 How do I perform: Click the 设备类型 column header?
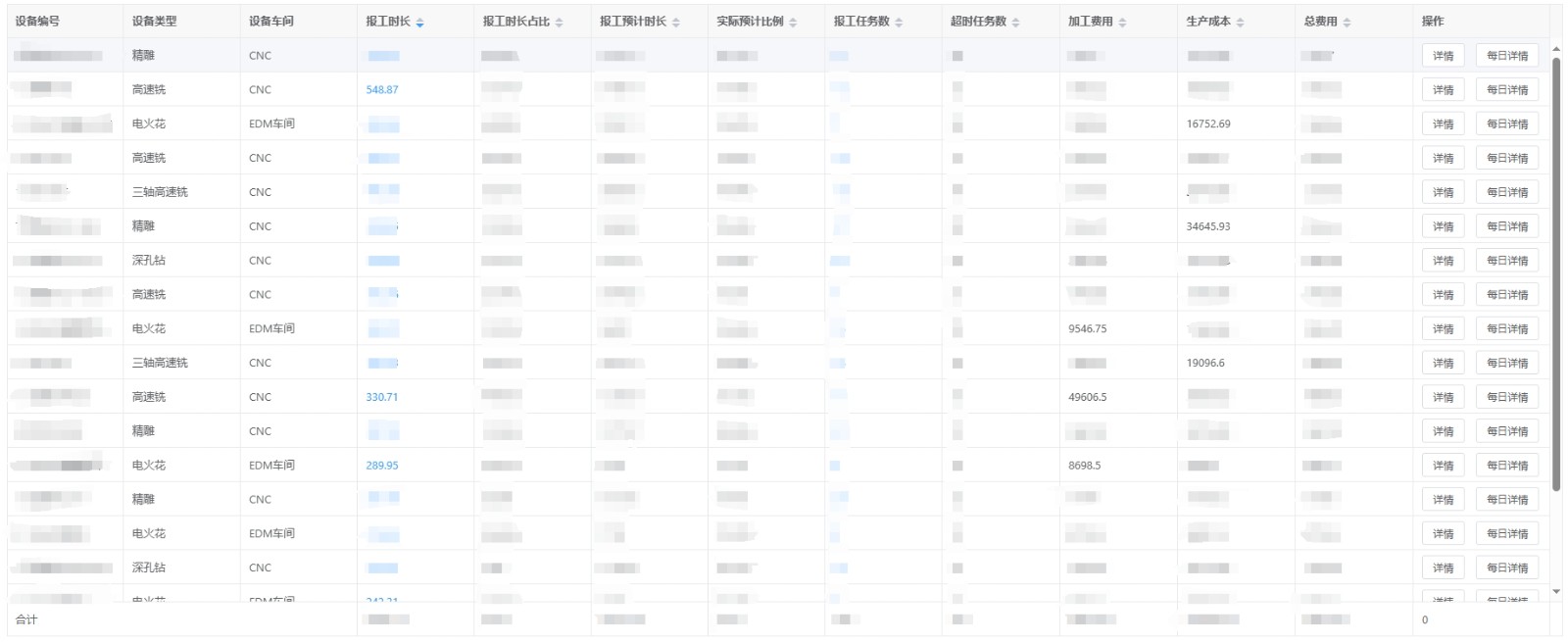155,22
